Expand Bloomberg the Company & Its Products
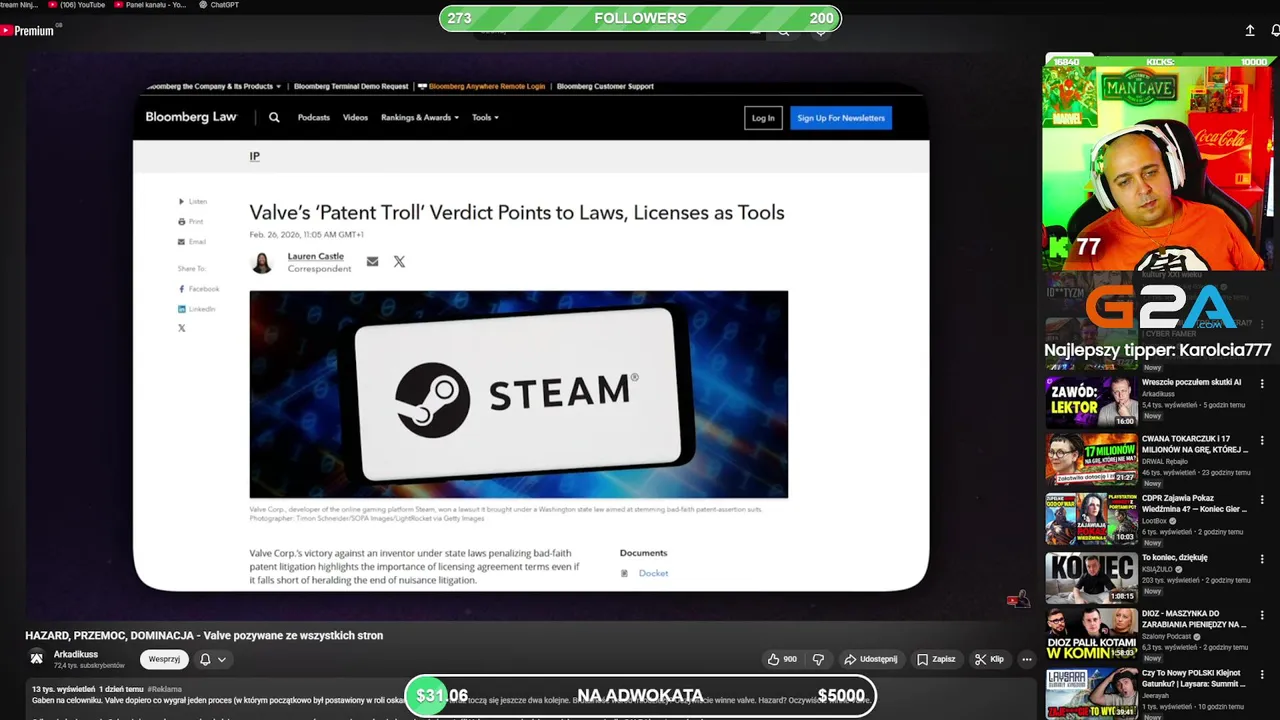The height and width of the screenshot is (720, 1280). (x=213, y=86)
